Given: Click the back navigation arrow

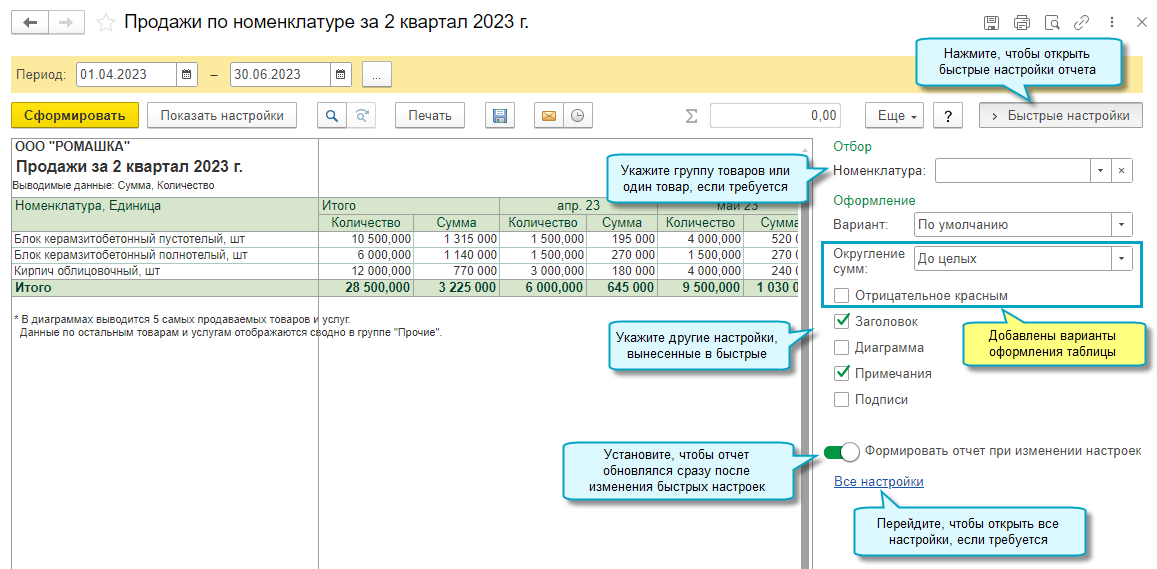Looking at the screenshot, I should (x=30, y=22).
